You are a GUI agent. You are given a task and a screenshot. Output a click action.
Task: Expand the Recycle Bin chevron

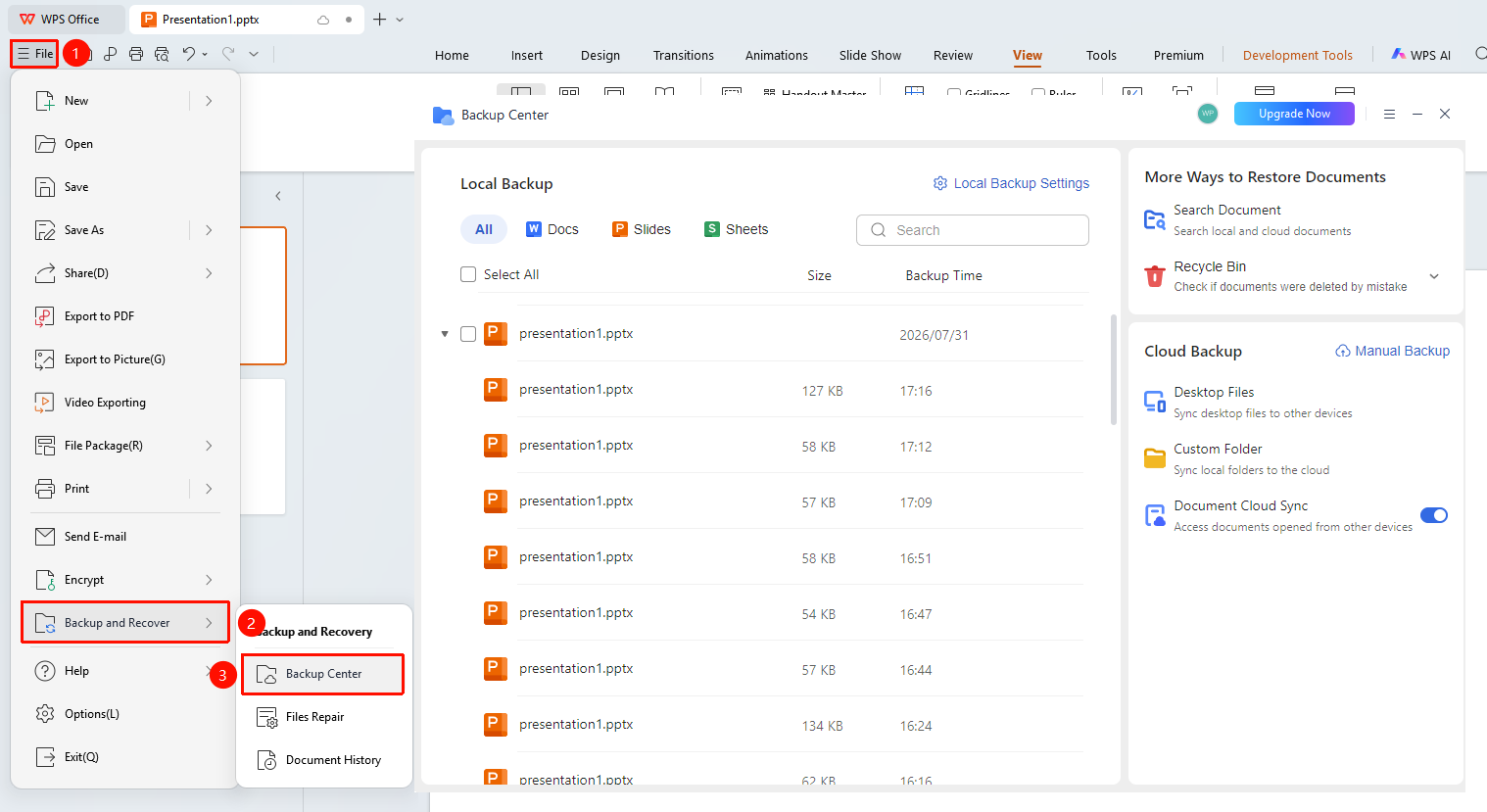(1434, 276)
